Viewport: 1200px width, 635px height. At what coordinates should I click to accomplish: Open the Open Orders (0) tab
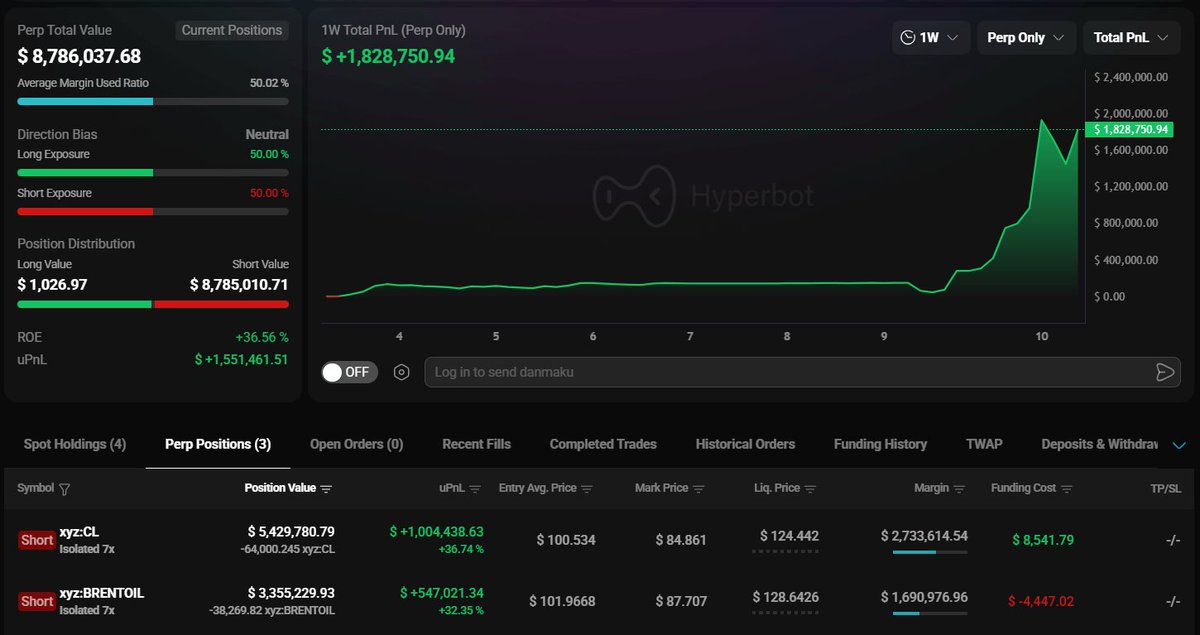tap(356, 444)
